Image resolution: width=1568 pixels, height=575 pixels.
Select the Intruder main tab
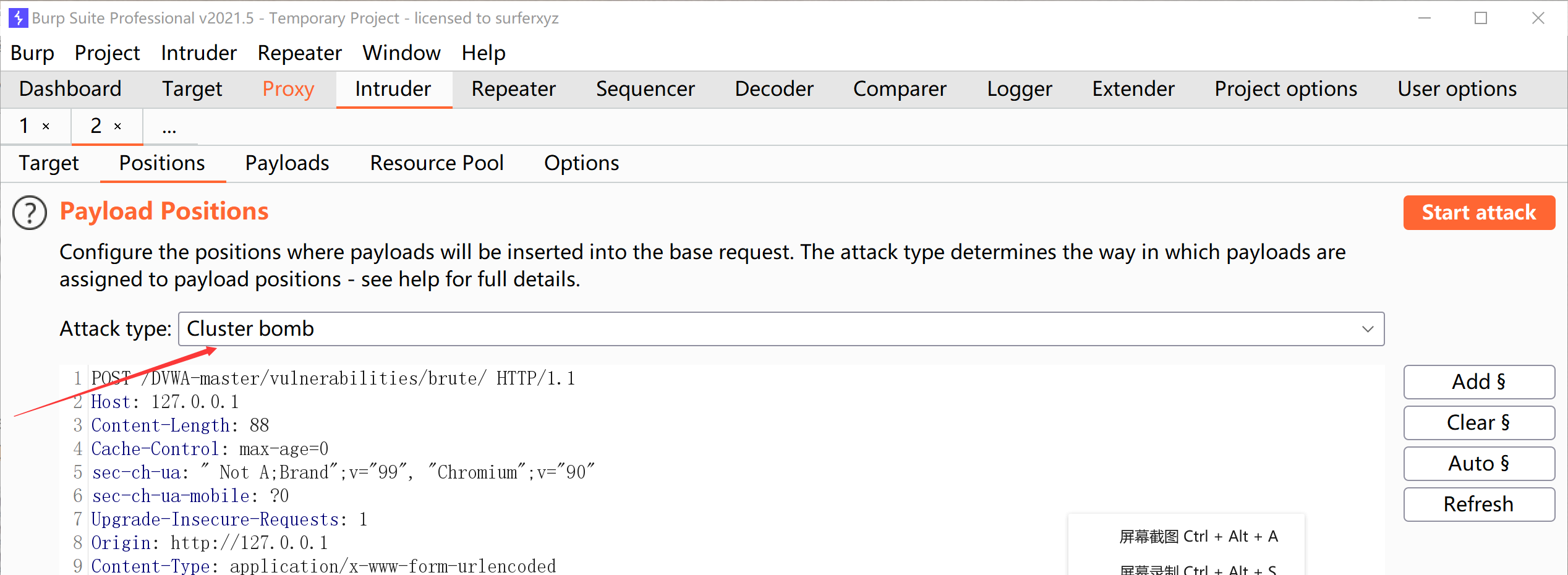pos(393,90)
